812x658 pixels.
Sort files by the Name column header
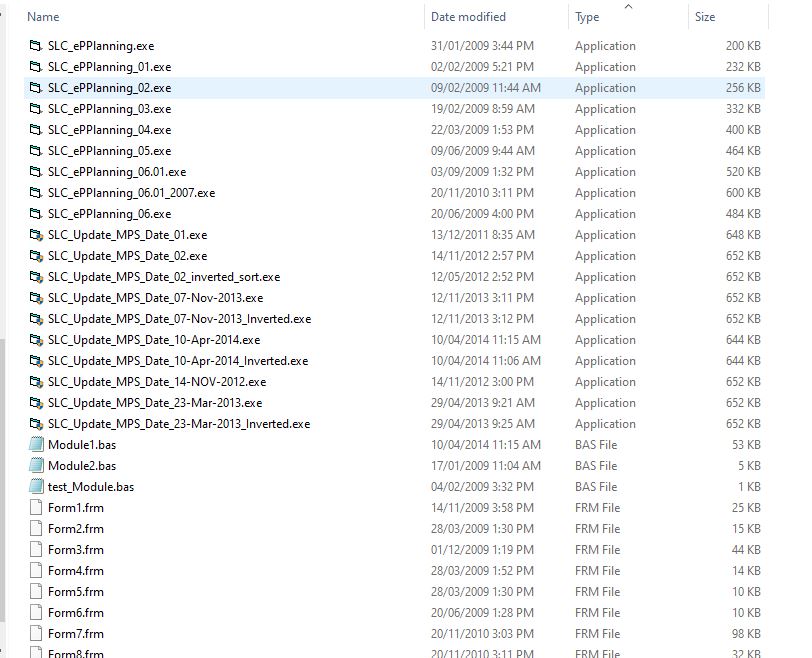pos(43,17)
